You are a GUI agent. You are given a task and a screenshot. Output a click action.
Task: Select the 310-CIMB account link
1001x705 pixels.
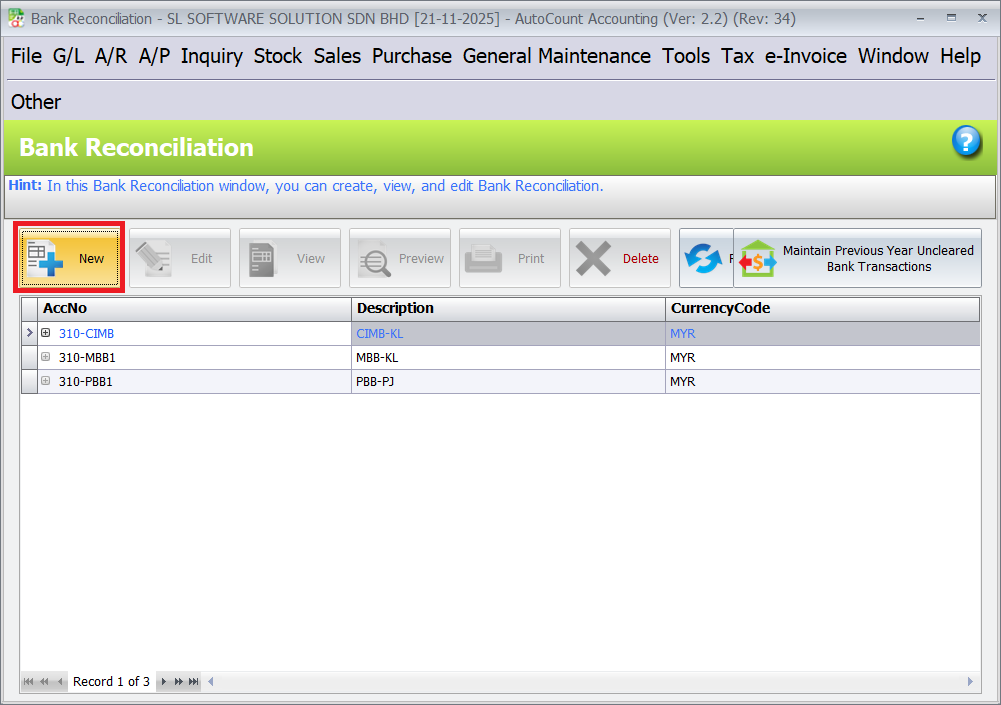[x=86, y=333]
